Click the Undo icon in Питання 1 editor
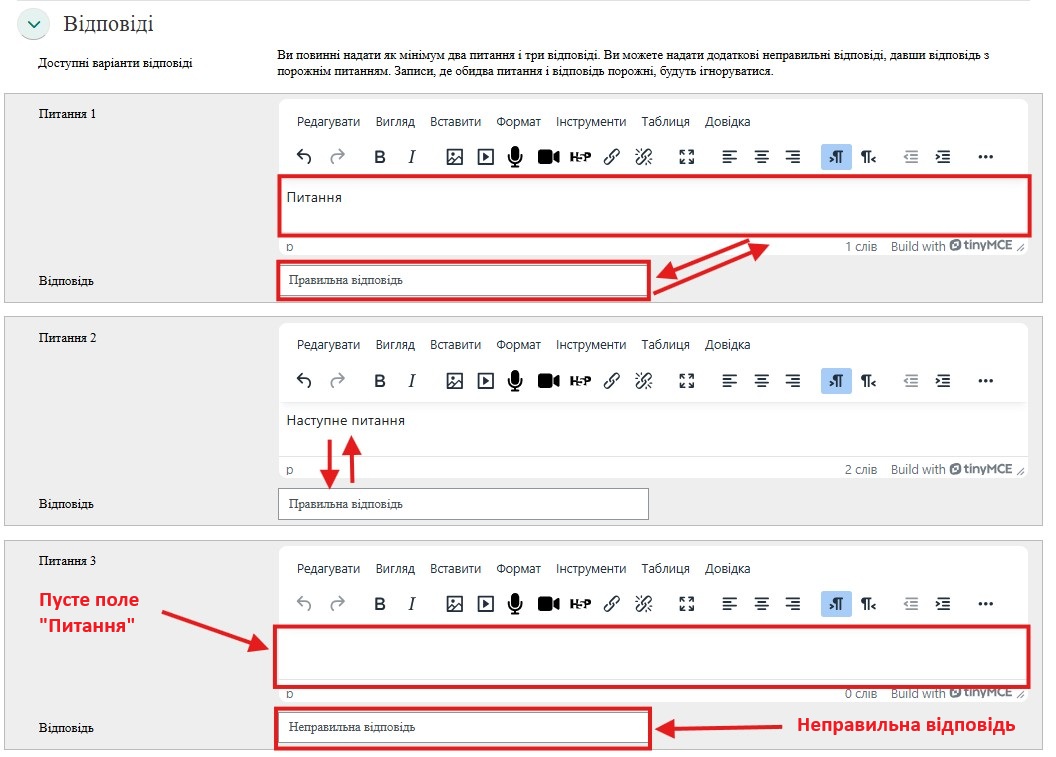Screen dimensions: 1056x757 [305, 157]
